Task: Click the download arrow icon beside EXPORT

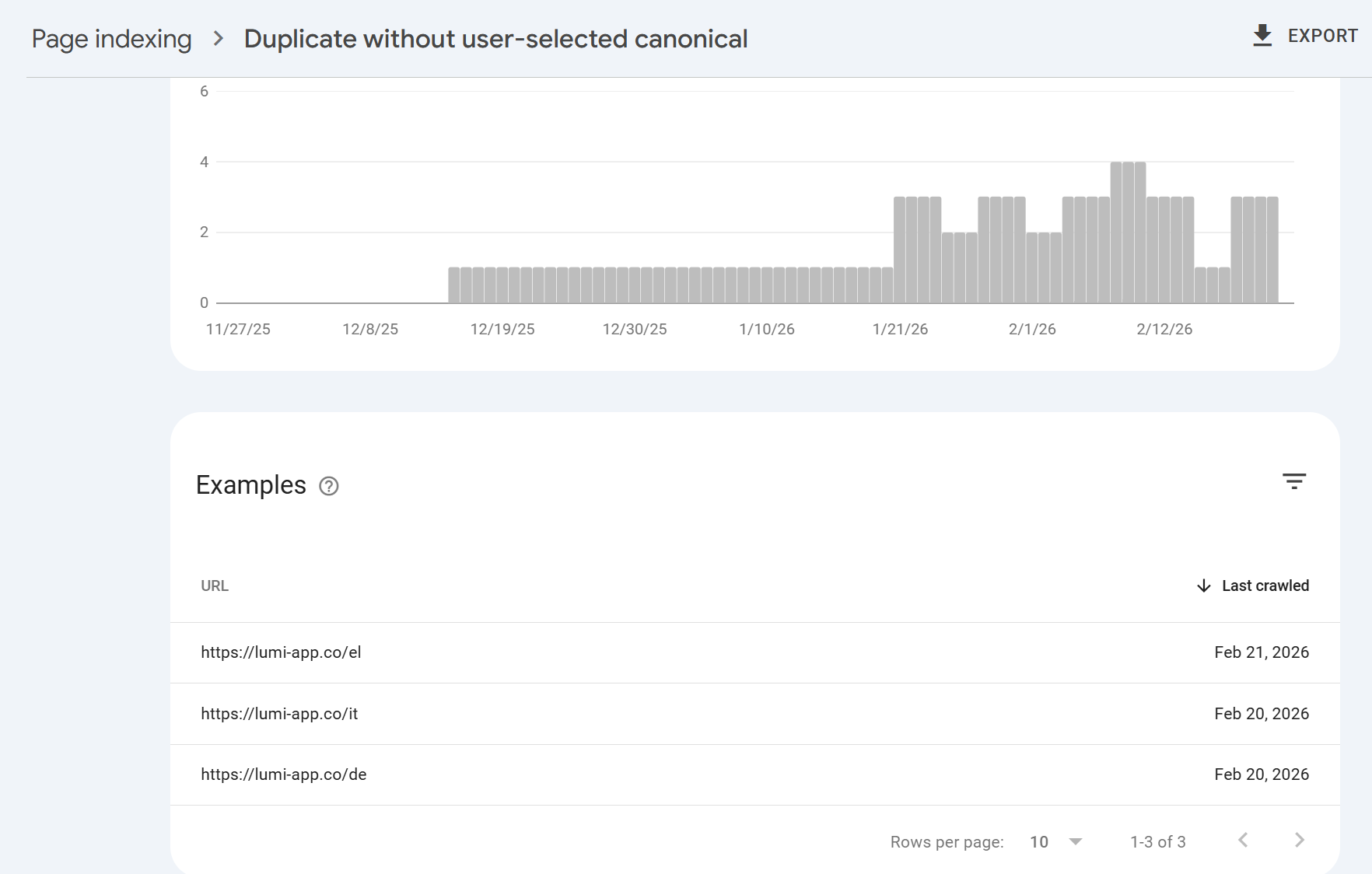Action: [x=1262, y=36]
